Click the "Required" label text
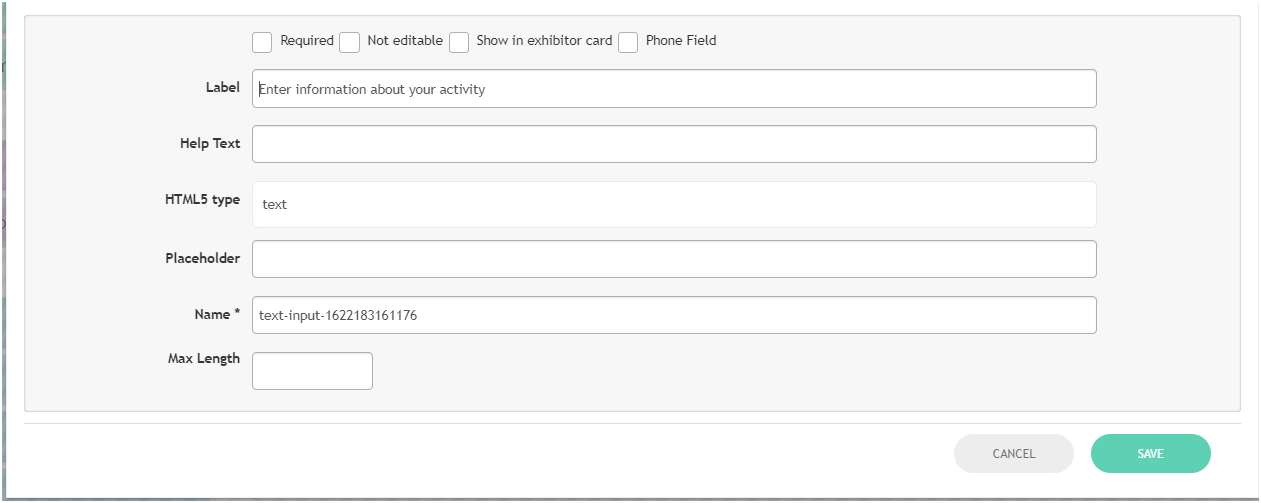Screen dimensions: 1261x503 click(x=307, y=41)
